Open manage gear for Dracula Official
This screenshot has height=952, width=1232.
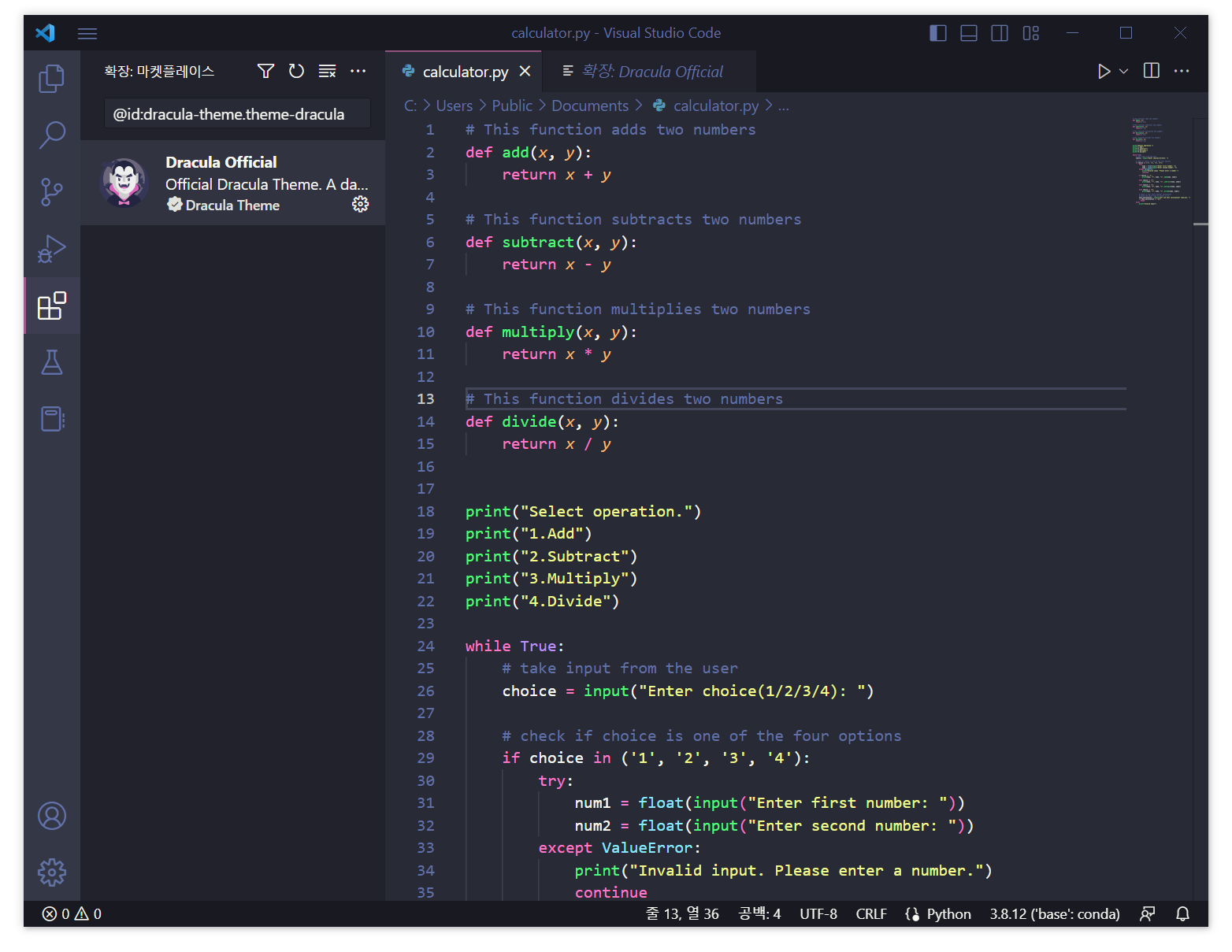(x=360, y=205)
